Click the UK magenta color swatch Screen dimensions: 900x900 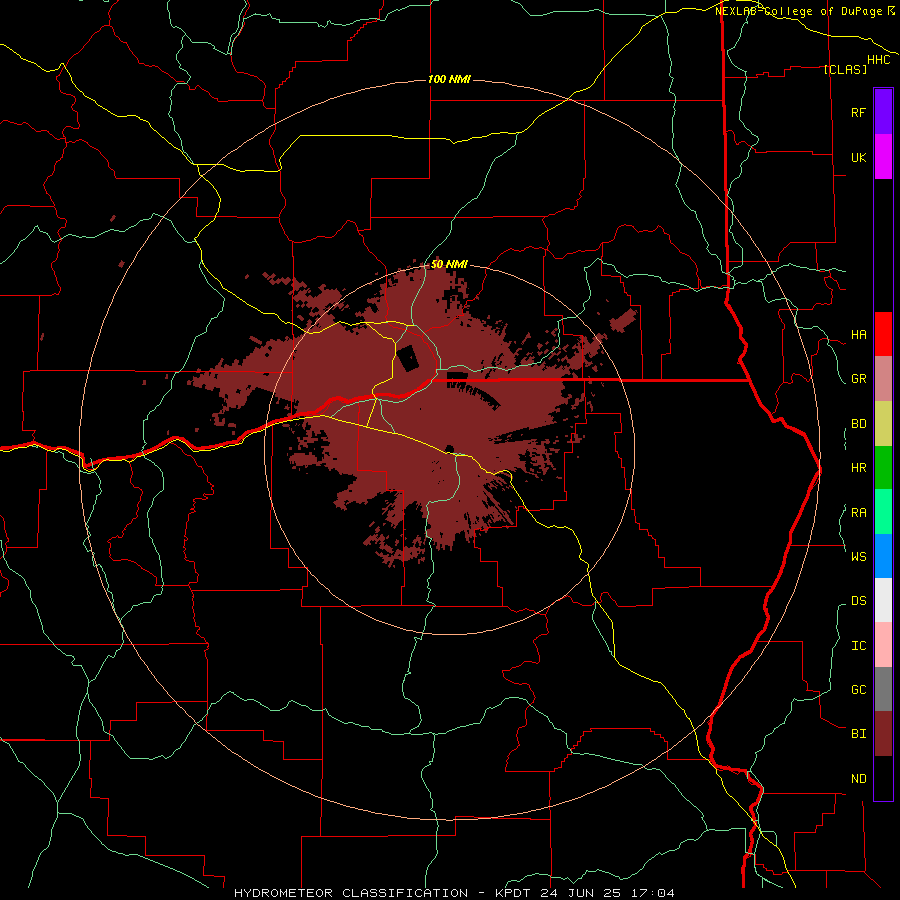[x=883, y=157]
